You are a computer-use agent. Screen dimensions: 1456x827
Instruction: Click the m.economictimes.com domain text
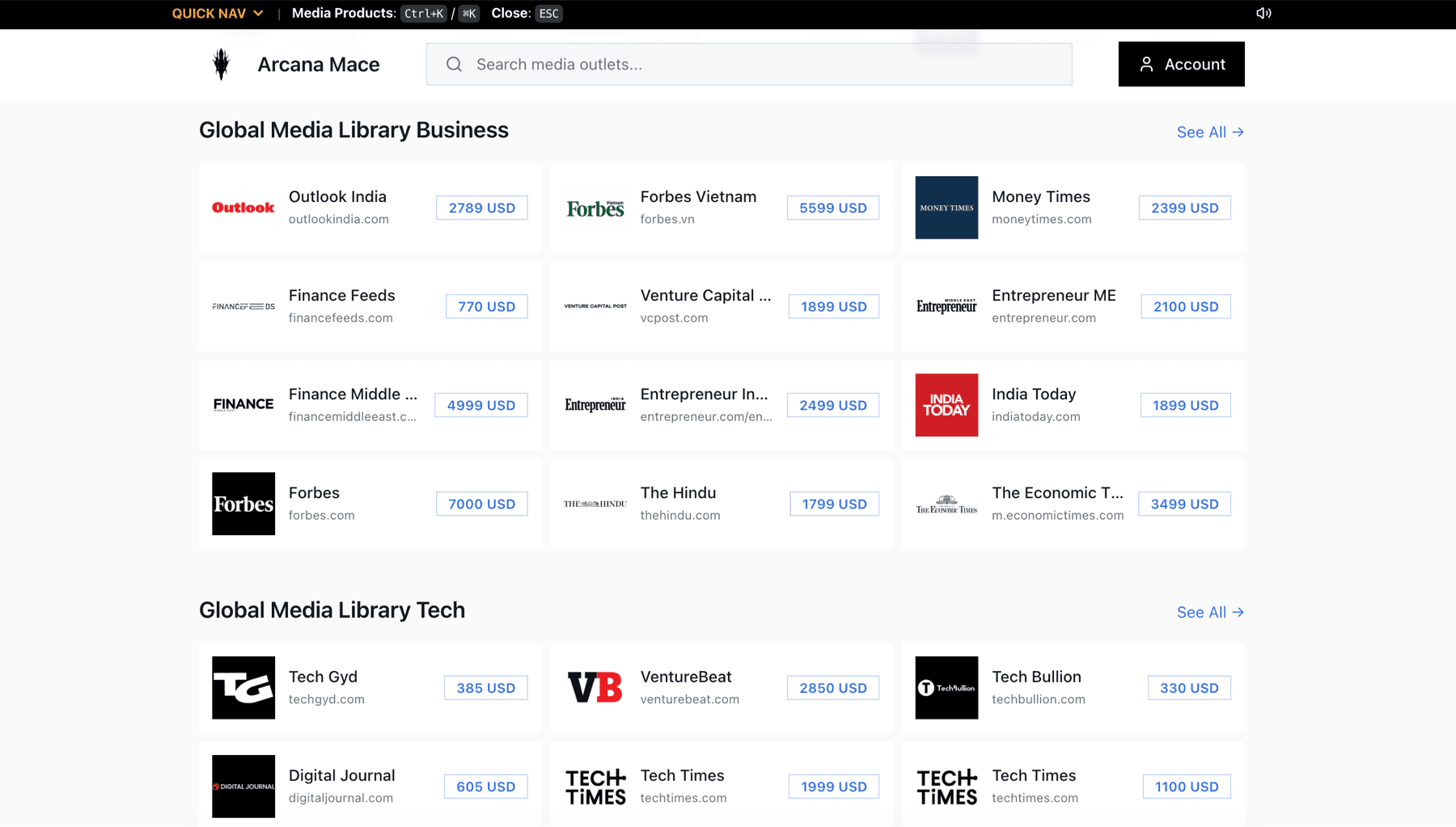(1057, 515)
